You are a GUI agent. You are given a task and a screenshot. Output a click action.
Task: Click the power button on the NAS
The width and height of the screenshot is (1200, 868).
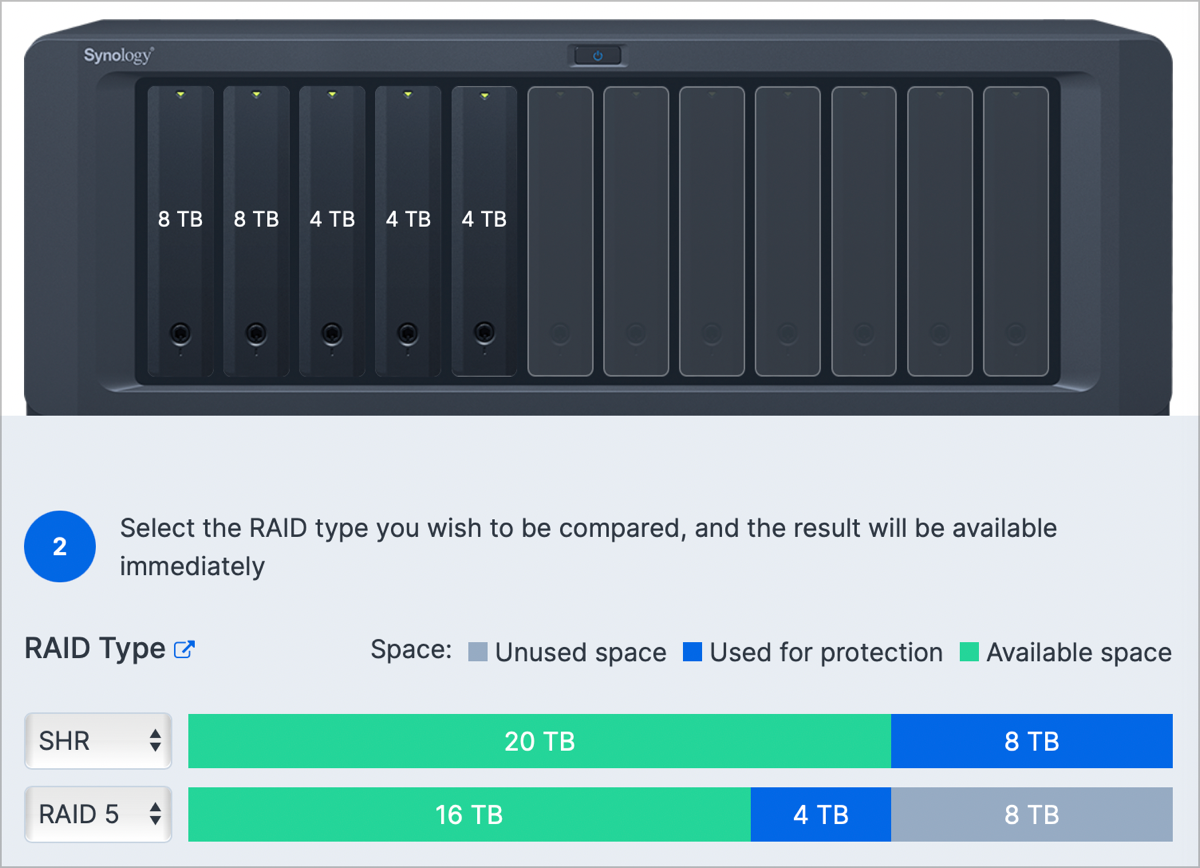point(598,55)
